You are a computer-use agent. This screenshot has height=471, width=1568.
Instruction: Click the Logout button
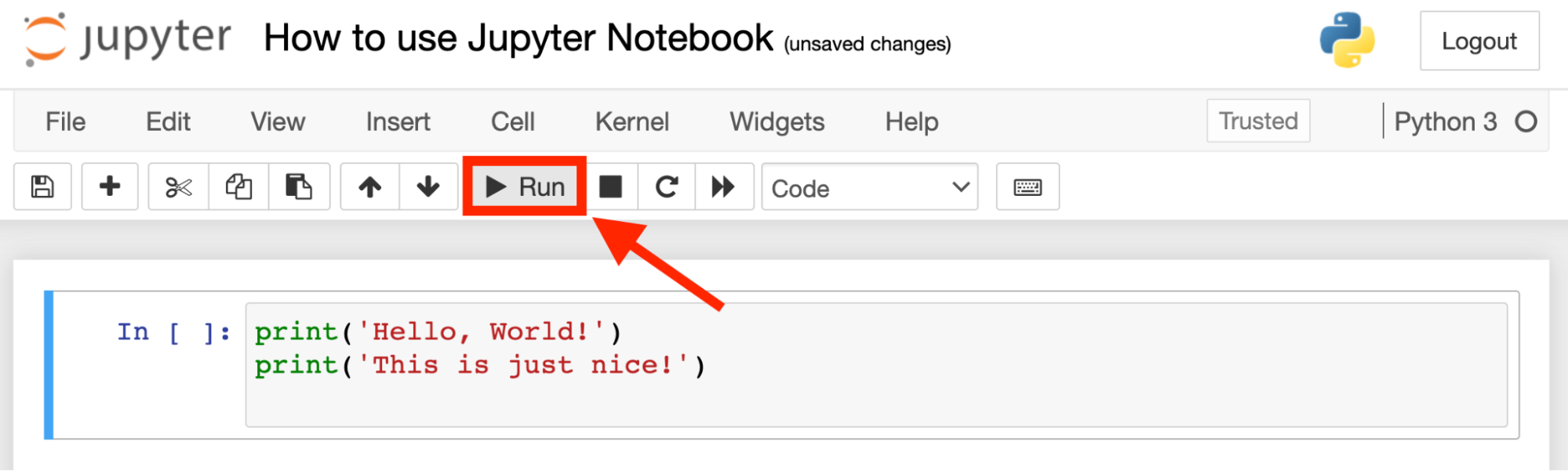[x=1479, y=42]
